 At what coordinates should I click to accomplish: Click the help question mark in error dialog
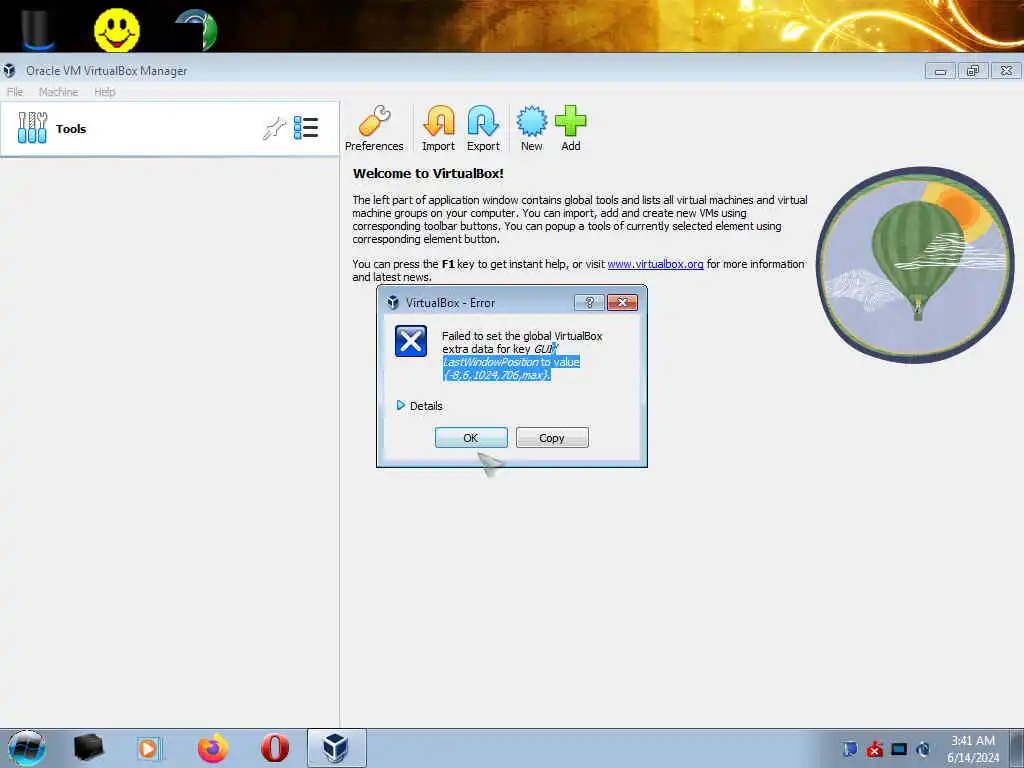click(588, 302)
